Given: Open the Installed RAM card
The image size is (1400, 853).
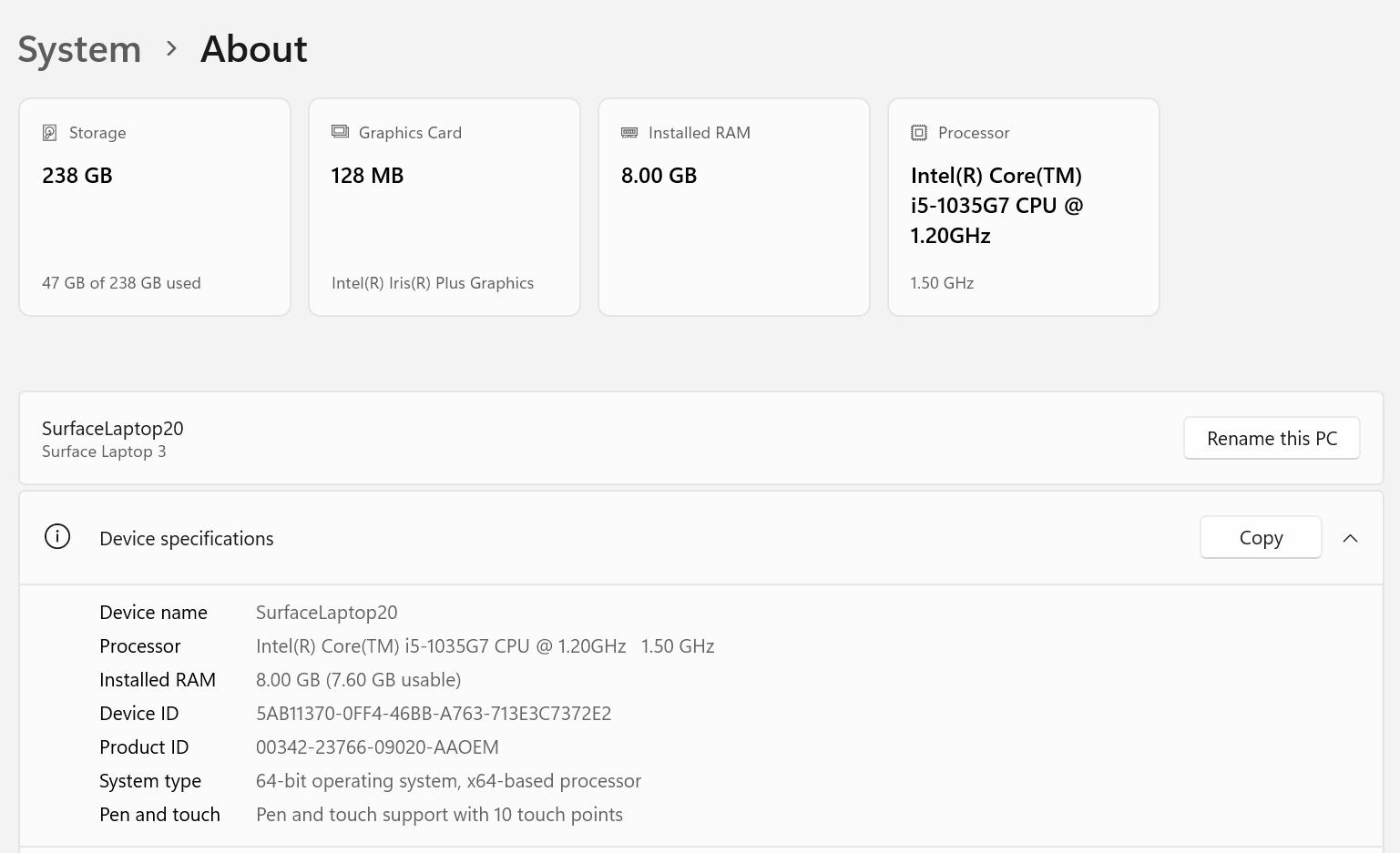Looking at the screenshot, I should (x=734, y=207).
